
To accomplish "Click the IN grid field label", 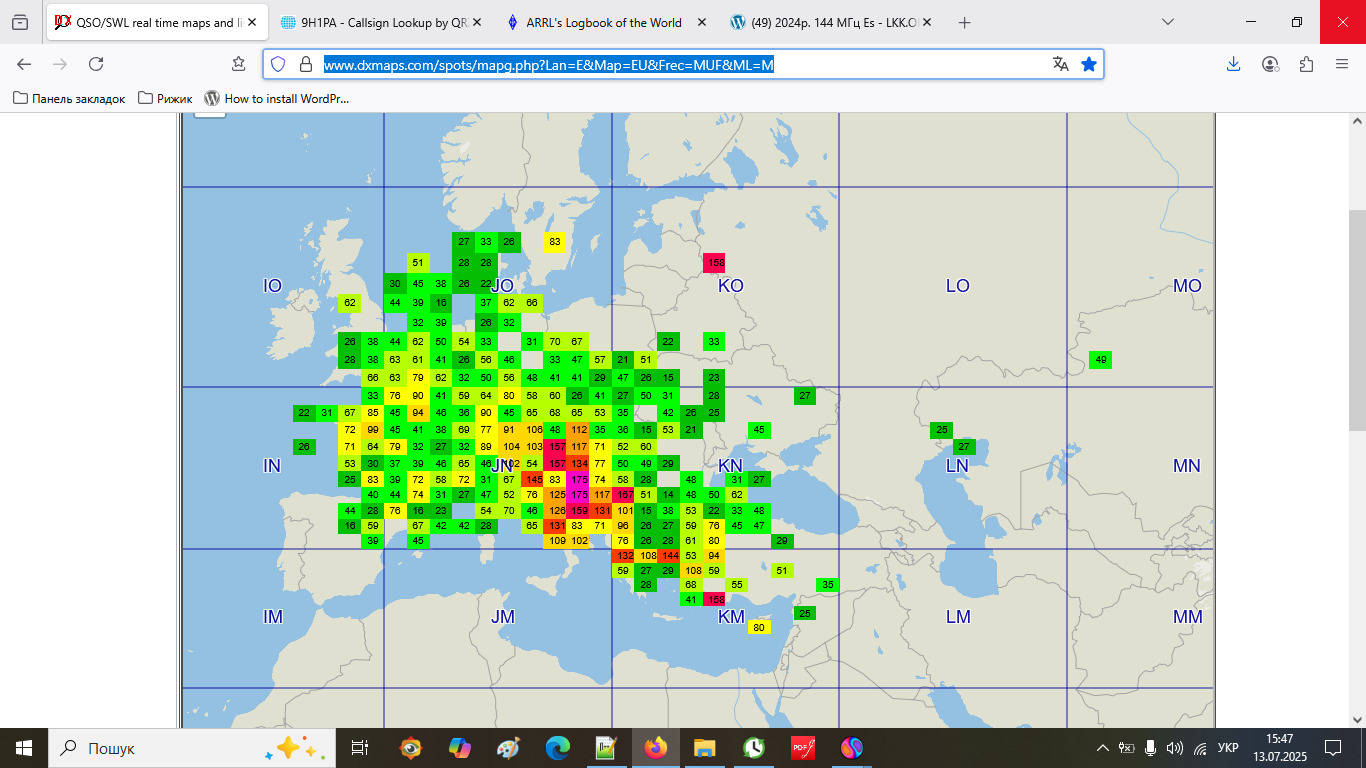I will point(272,466).
